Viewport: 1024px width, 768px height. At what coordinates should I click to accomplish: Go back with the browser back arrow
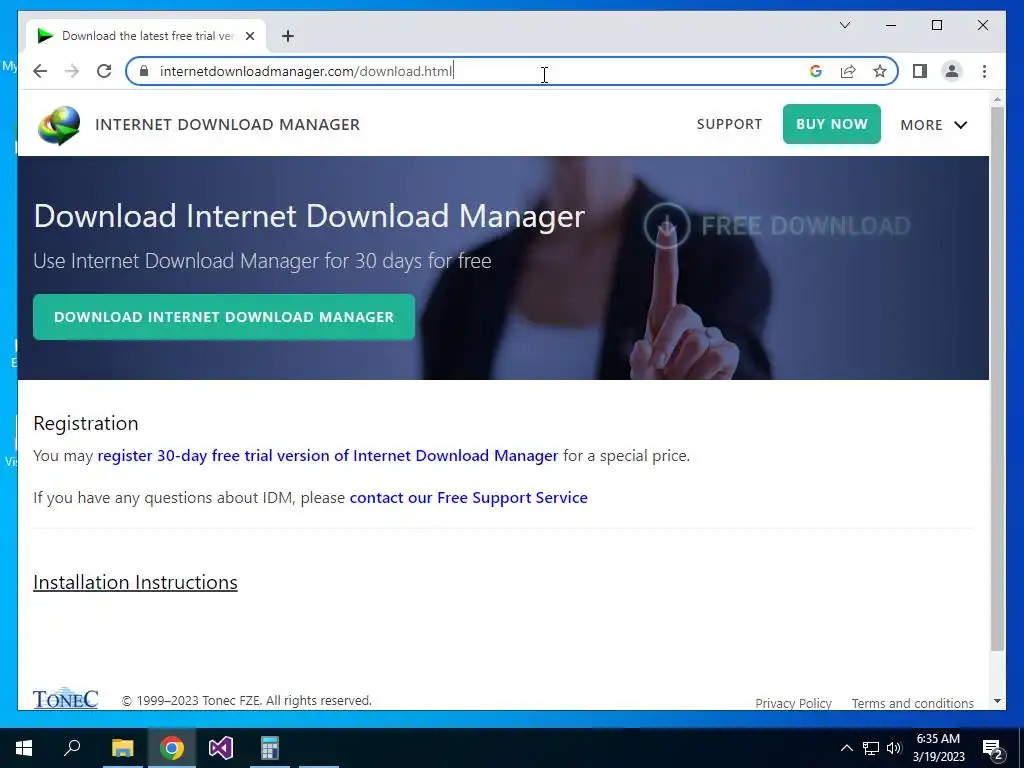40,71
